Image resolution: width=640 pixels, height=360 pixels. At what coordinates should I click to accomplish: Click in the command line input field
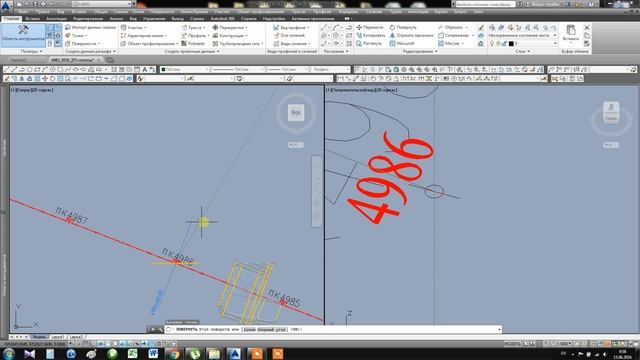click(332, 329)
